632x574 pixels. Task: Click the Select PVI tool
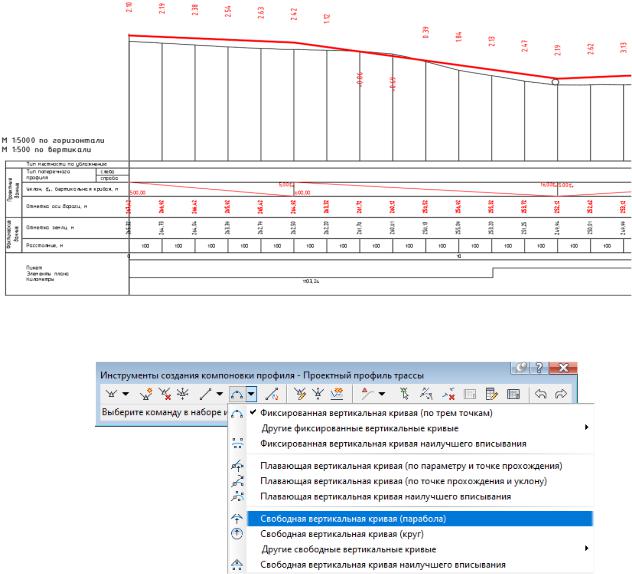[x=404, y=394]
